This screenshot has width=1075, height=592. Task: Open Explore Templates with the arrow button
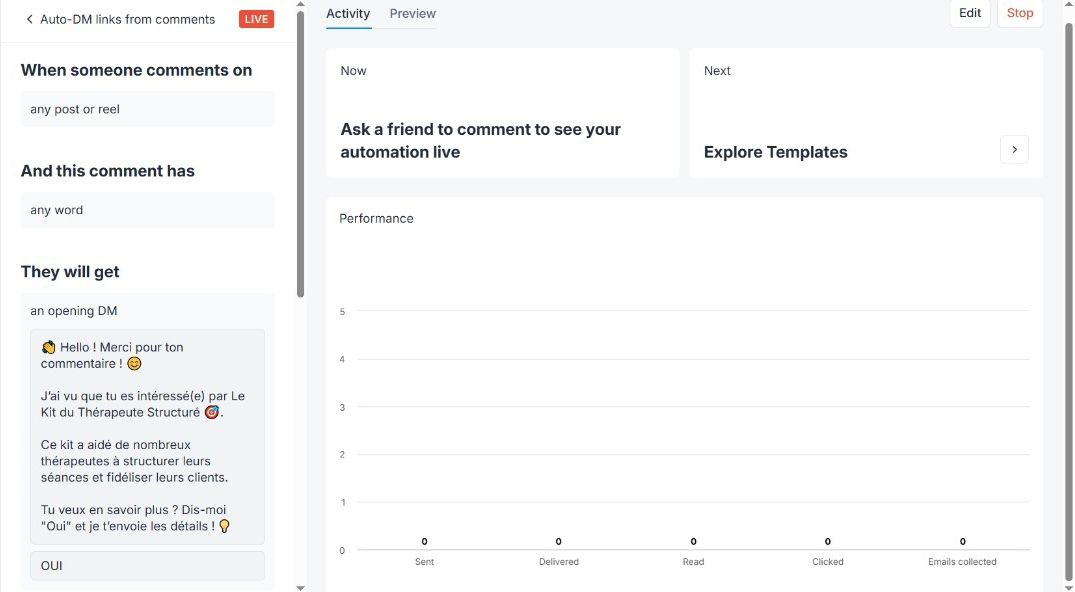(1014, 150)
